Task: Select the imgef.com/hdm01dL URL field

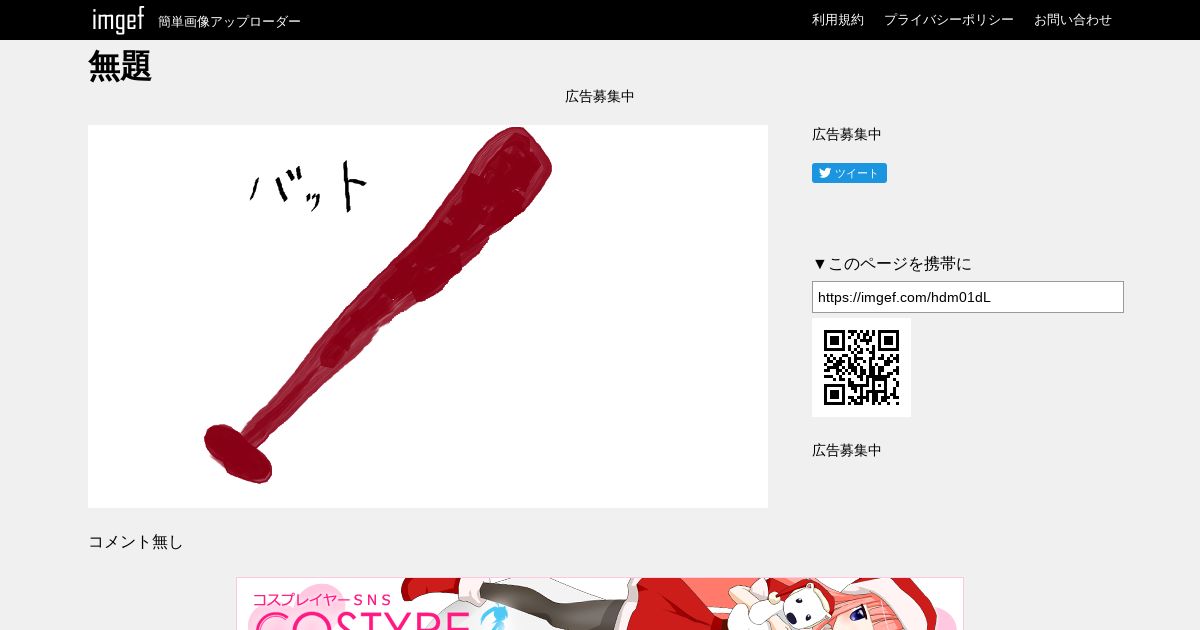Action: [x=968, y=297]
